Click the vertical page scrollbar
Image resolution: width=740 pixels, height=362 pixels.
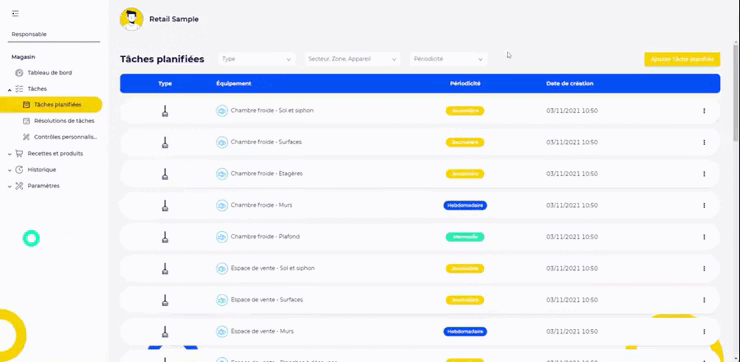click(x=735, y=93)
